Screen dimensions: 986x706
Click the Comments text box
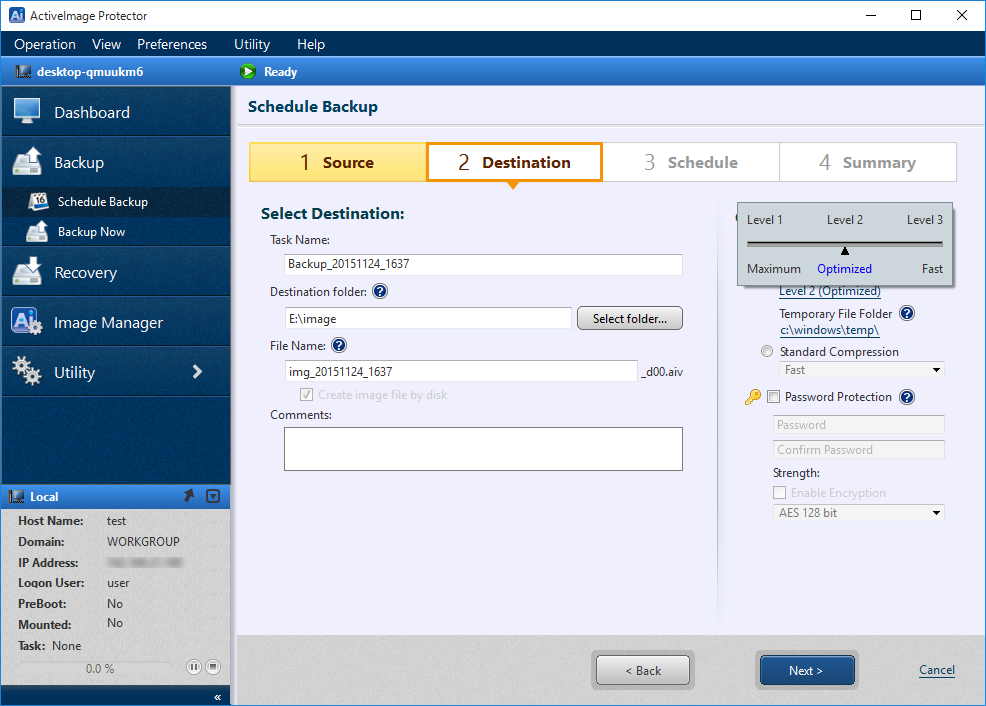[x=483, y=449]
